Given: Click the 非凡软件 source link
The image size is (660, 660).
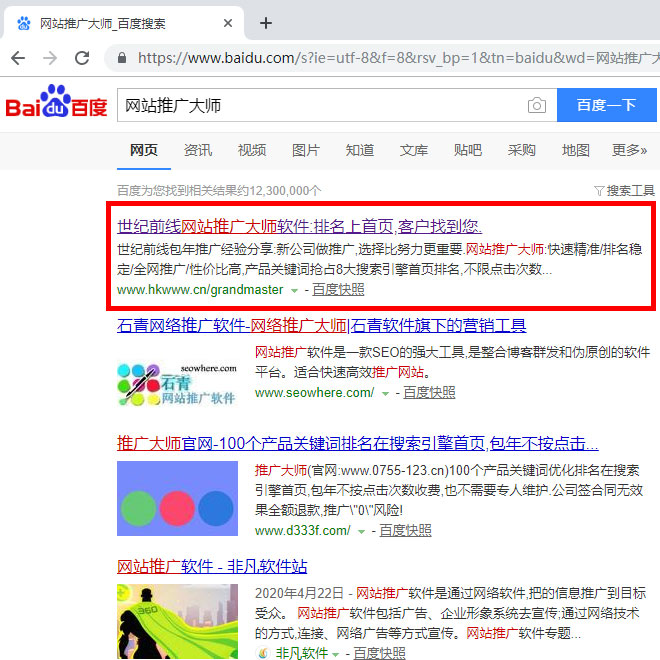Looking at the screenshot, I should point(301,653).
